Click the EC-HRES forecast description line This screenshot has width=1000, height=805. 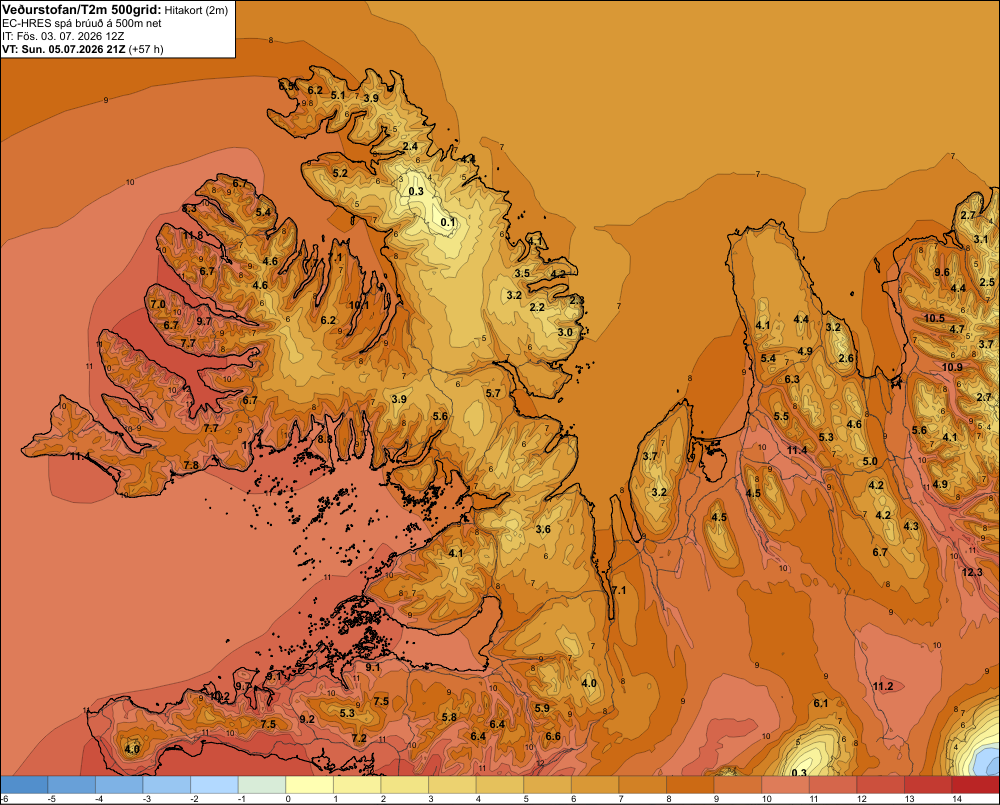click(82, 23)
